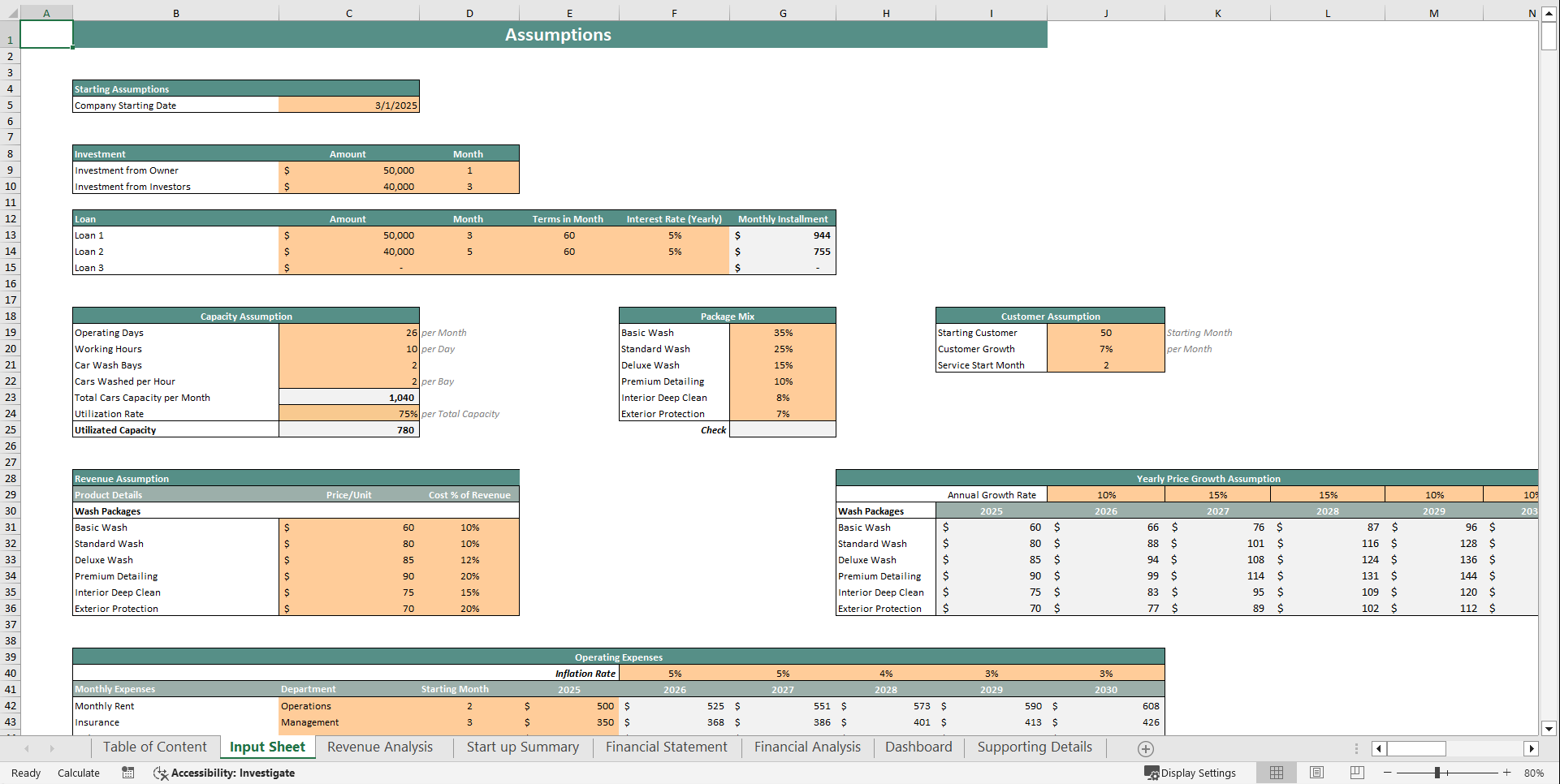Screen dimensions: 1560x784
Task: Open Page Break Preview via status bar icon
Action: [1356, 773]
